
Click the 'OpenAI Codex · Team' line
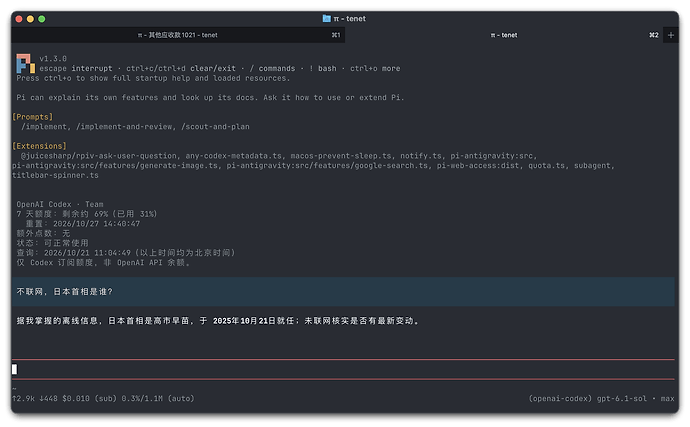(60, 204)
